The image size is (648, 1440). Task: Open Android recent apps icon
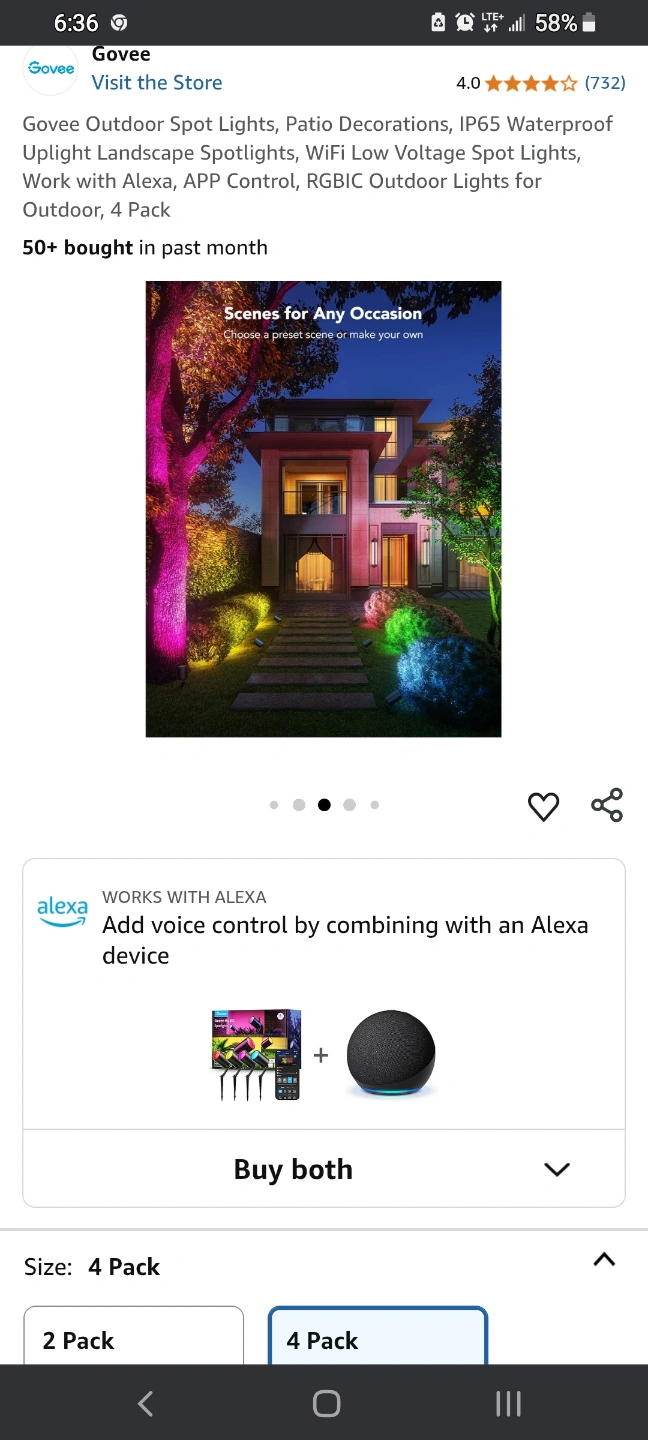pos(508,1403)
